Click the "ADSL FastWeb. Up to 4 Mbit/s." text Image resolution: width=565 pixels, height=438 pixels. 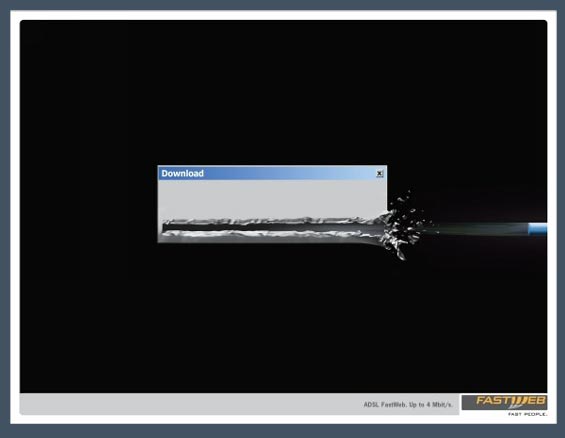pos(408,405)
